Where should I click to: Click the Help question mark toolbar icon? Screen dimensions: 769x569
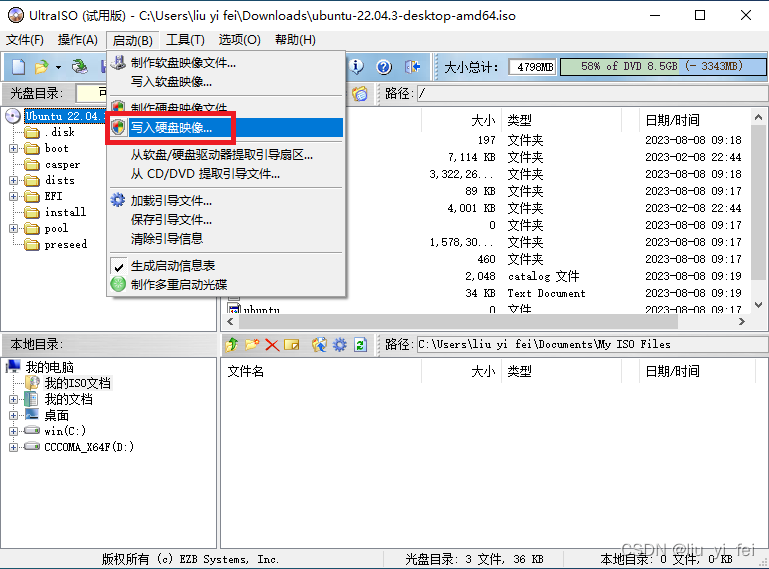coord(384,67)
